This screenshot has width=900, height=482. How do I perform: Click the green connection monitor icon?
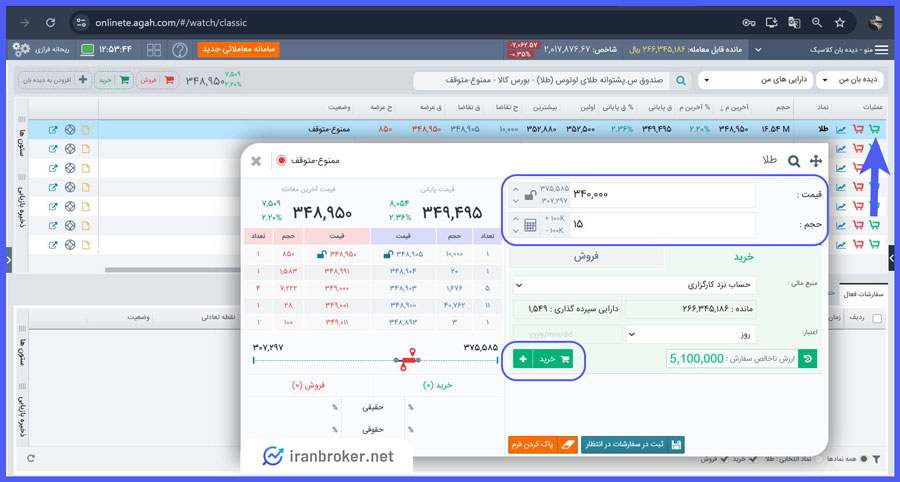coord(87,50)
